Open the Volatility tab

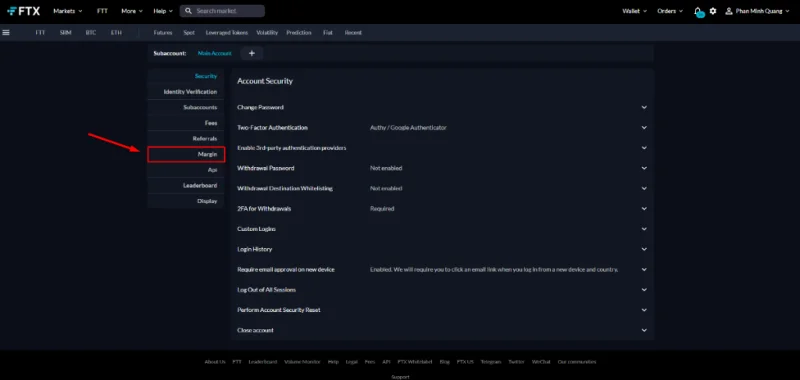267,32
